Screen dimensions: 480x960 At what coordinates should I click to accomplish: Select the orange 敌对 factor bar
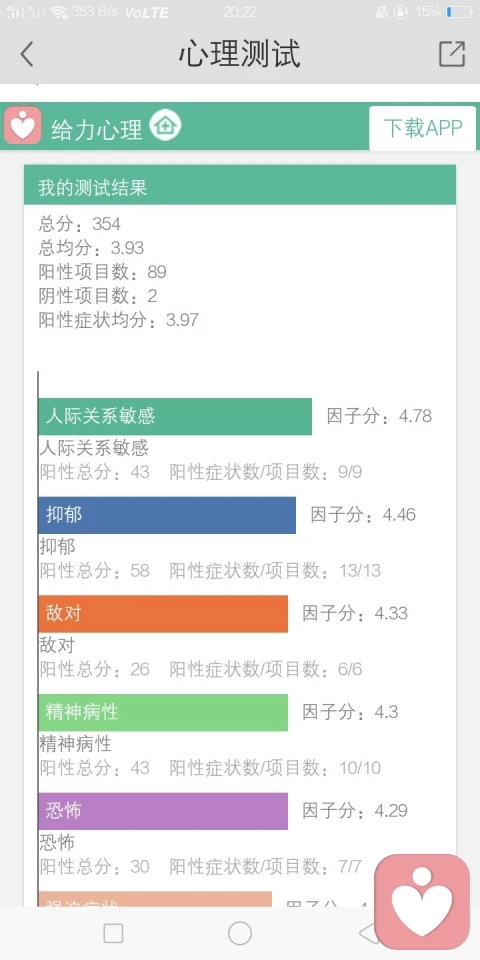[x=163, y=613]
